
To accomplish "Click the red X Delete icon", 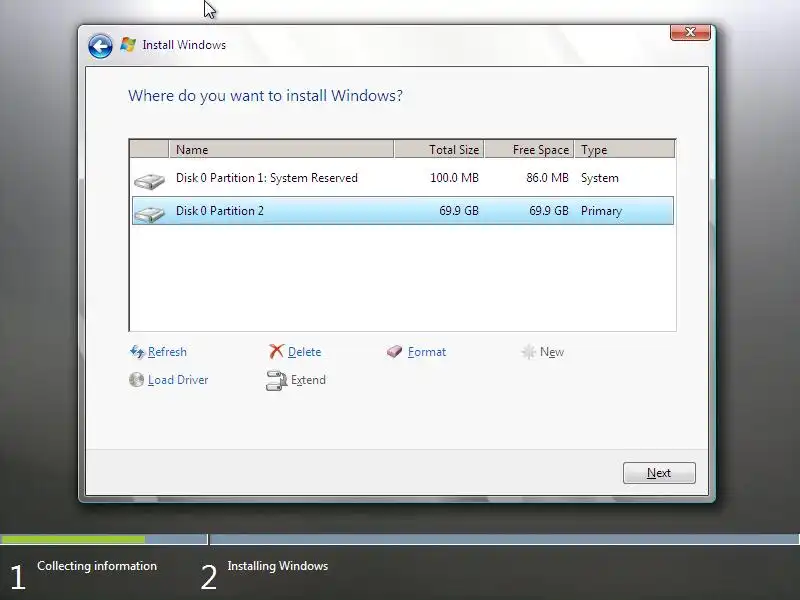I will [x=276, y=352].
